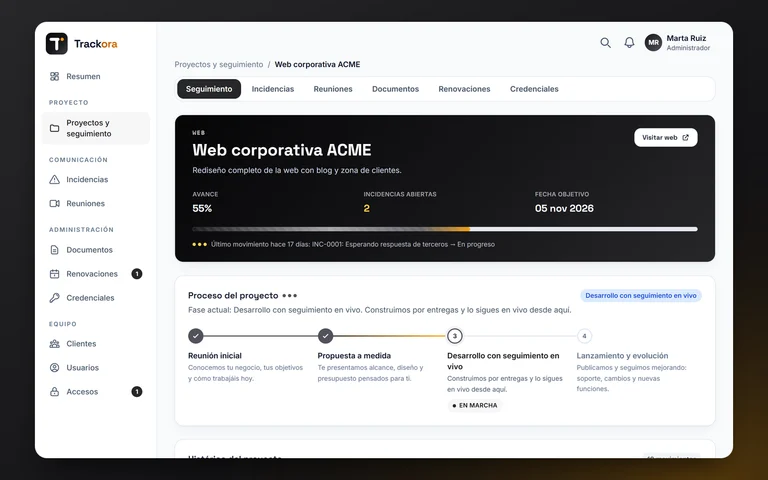Click the Credenciales key icon
The height and width of the screenshot is (480, 768).
54,298
